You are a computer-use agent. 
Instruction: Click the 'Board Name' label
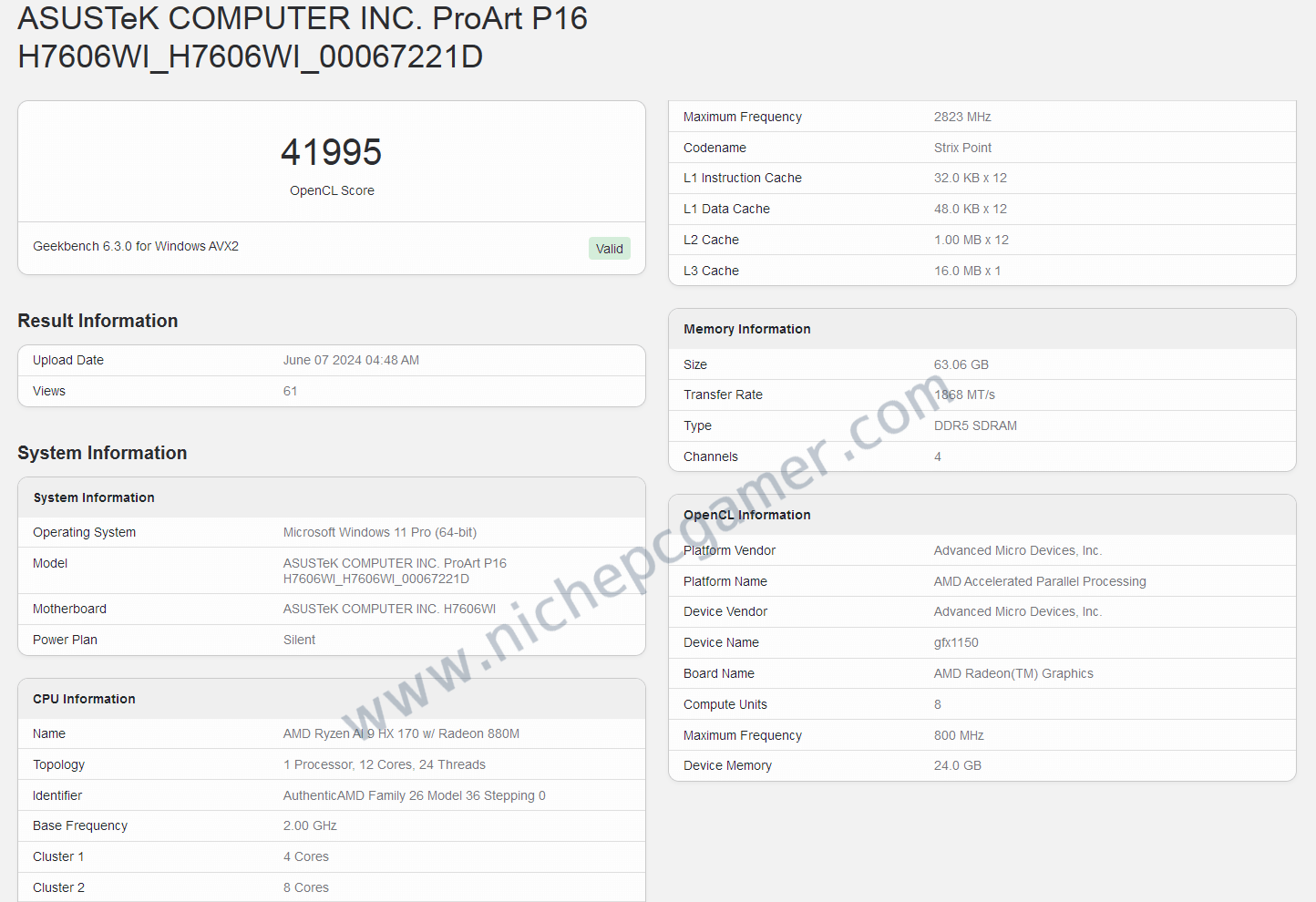tap(719, 673)
